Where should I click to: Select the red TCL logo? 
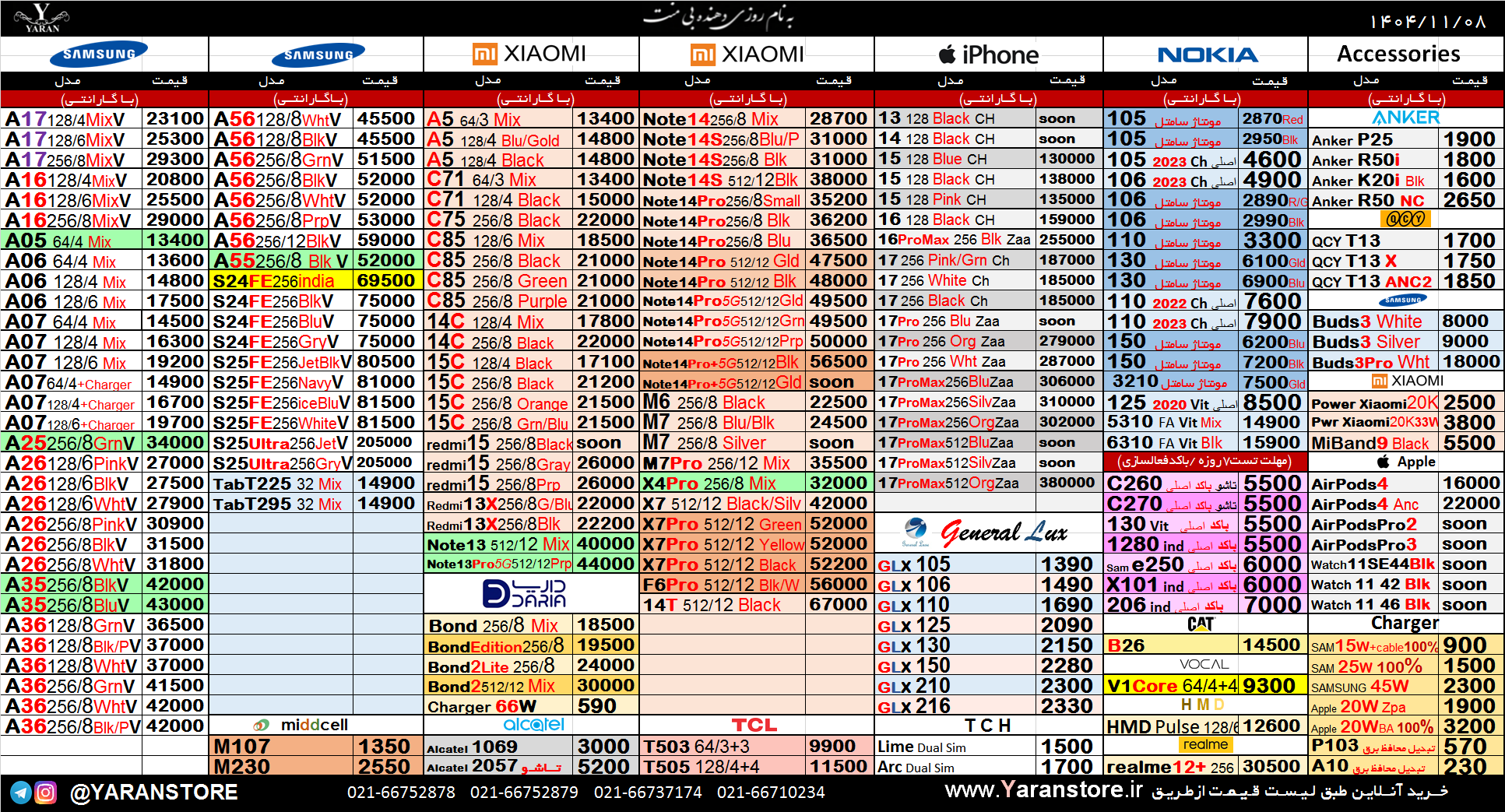pos(754,725)
